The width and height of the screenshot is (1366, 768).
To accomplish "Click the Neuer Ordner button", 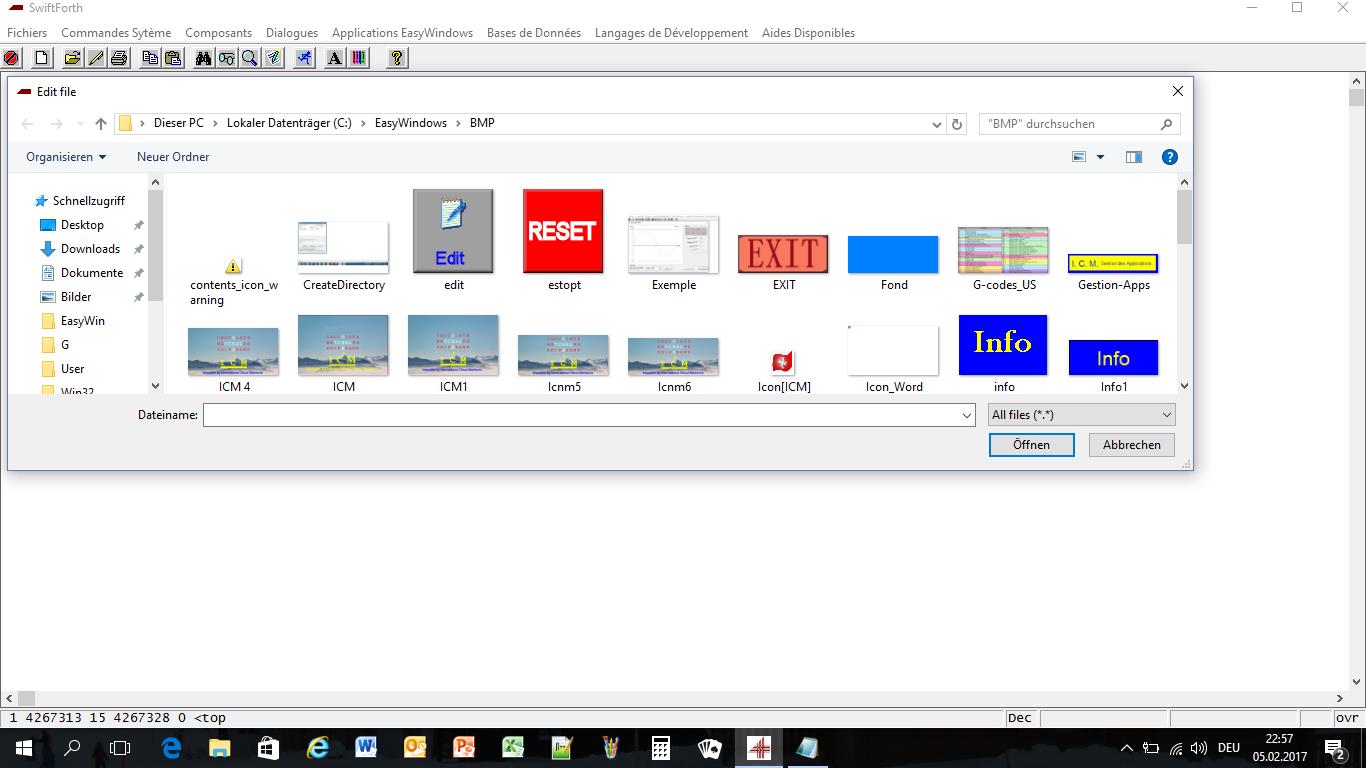I will 173,157.
